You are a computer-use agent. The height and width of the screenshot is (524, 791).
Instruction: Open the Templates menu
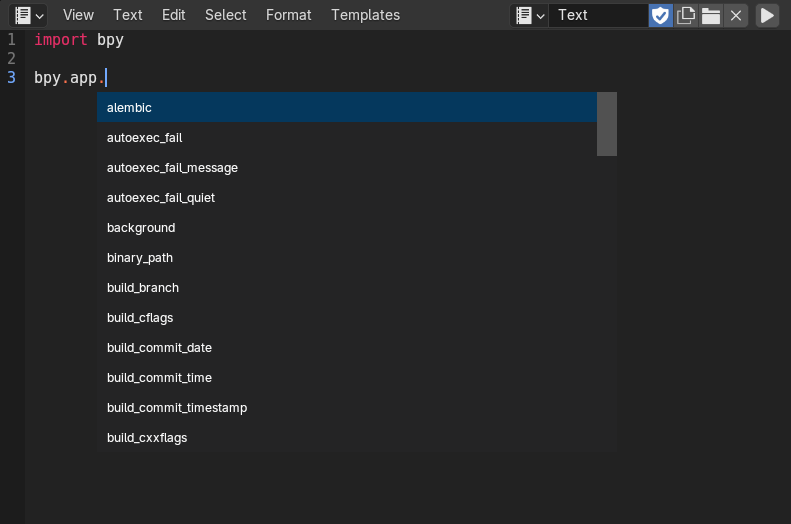pyautogui.click(x=365, y=15)
